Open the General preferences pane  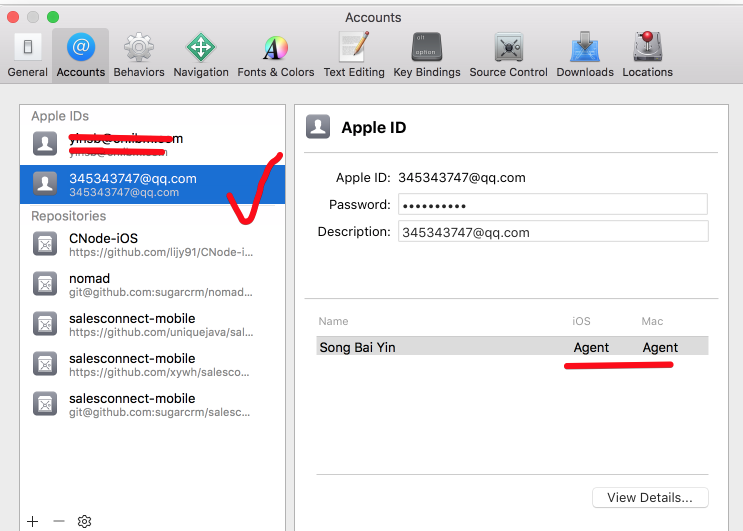tap(27, 55)
